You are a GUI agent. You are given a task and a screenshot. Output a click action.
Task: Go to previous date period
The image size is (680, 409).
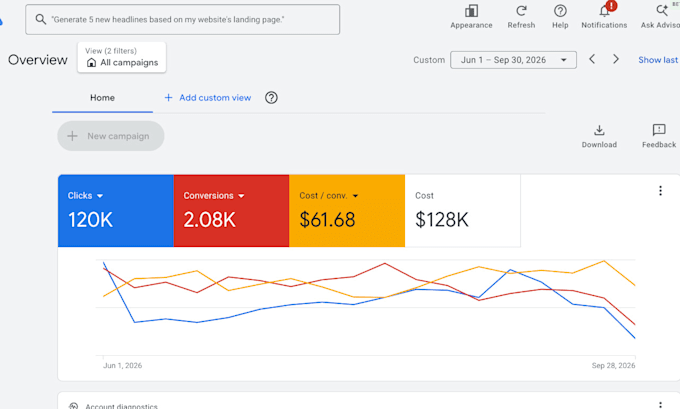(x=592, y=59)
